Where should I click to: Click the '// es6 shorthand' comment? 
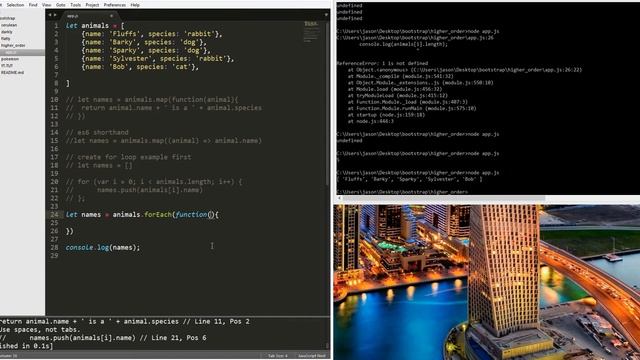[97, 132]
